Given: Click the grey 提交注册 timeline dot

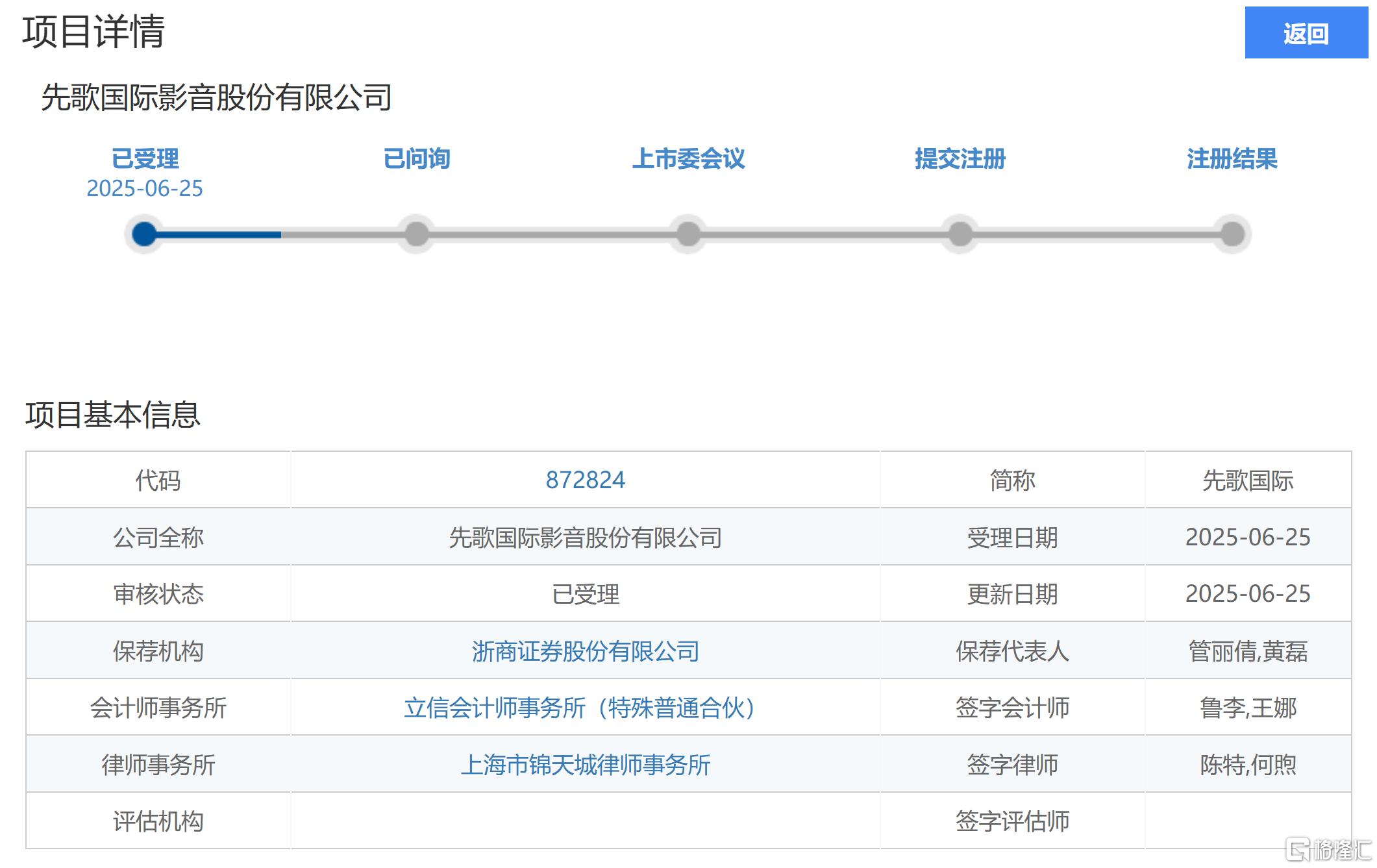Looking at the screenshot, I should (x=960, y=234).
